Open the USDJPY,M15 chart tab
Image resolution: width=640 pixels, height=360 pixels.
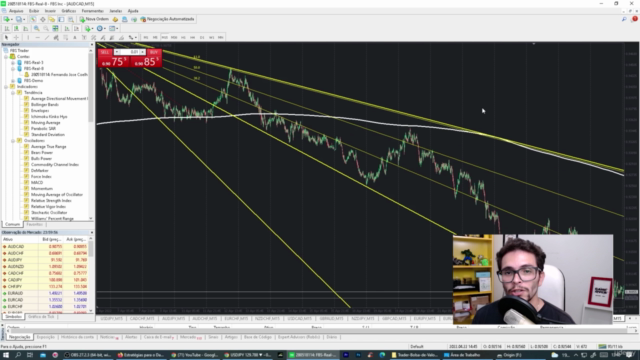pyautogui.click(x=111, y=318)
